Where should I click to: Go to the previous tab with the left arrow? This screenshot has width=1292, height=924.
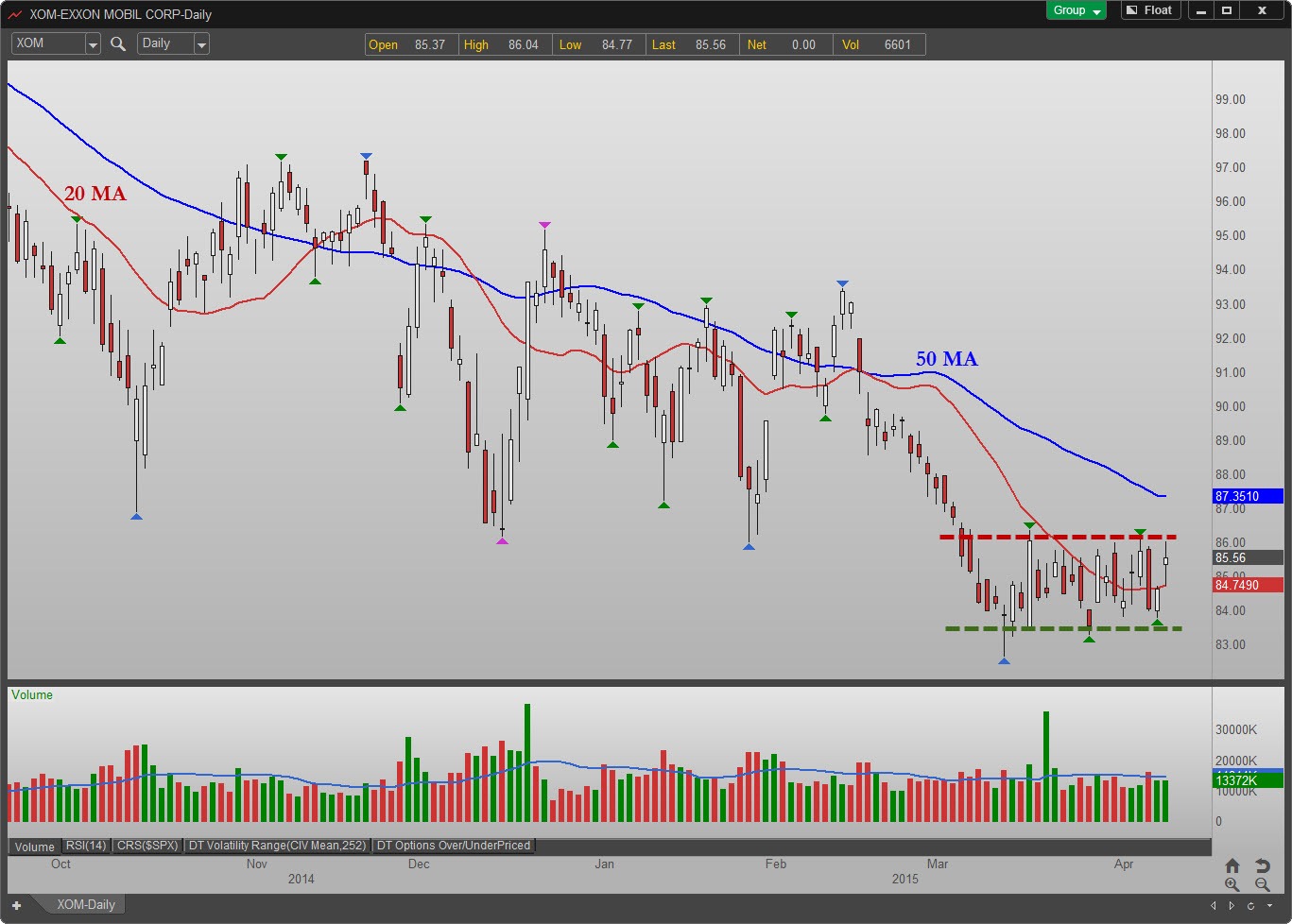(x=1214, y=905)
